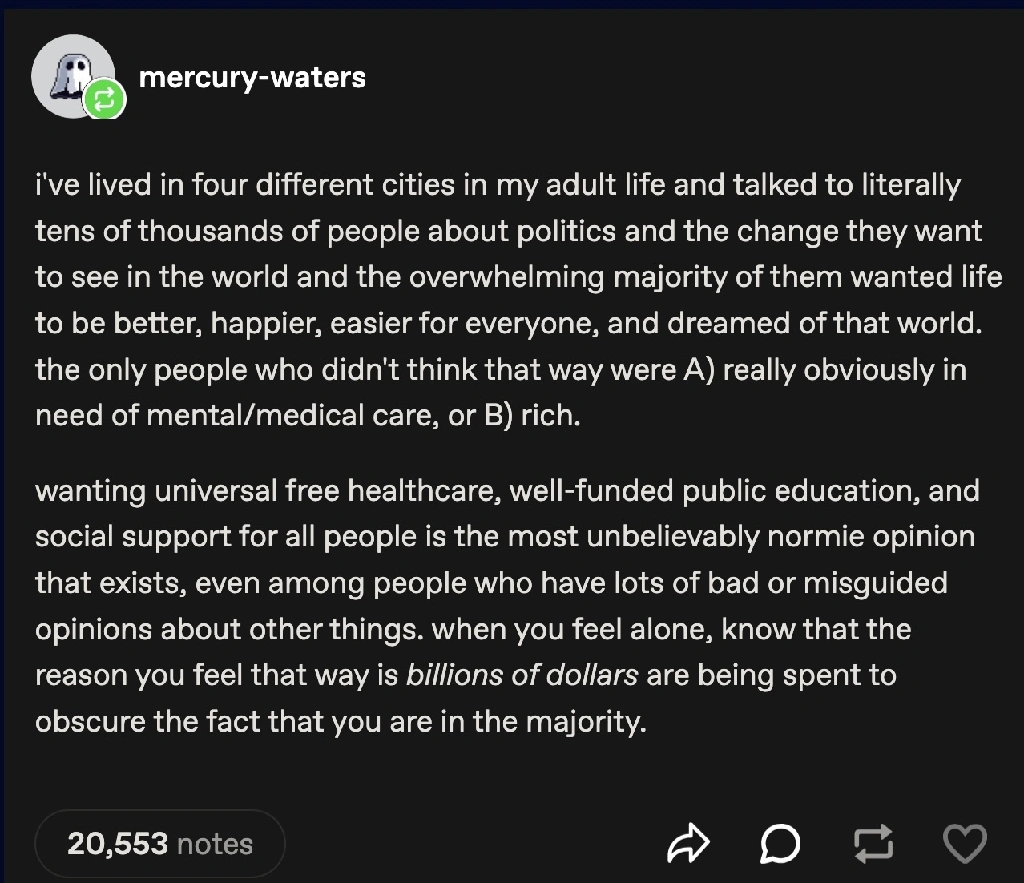This screenshot has height=883, width=1024.
Task: Click 'tens of thousands of people' text
Action: 227,231
